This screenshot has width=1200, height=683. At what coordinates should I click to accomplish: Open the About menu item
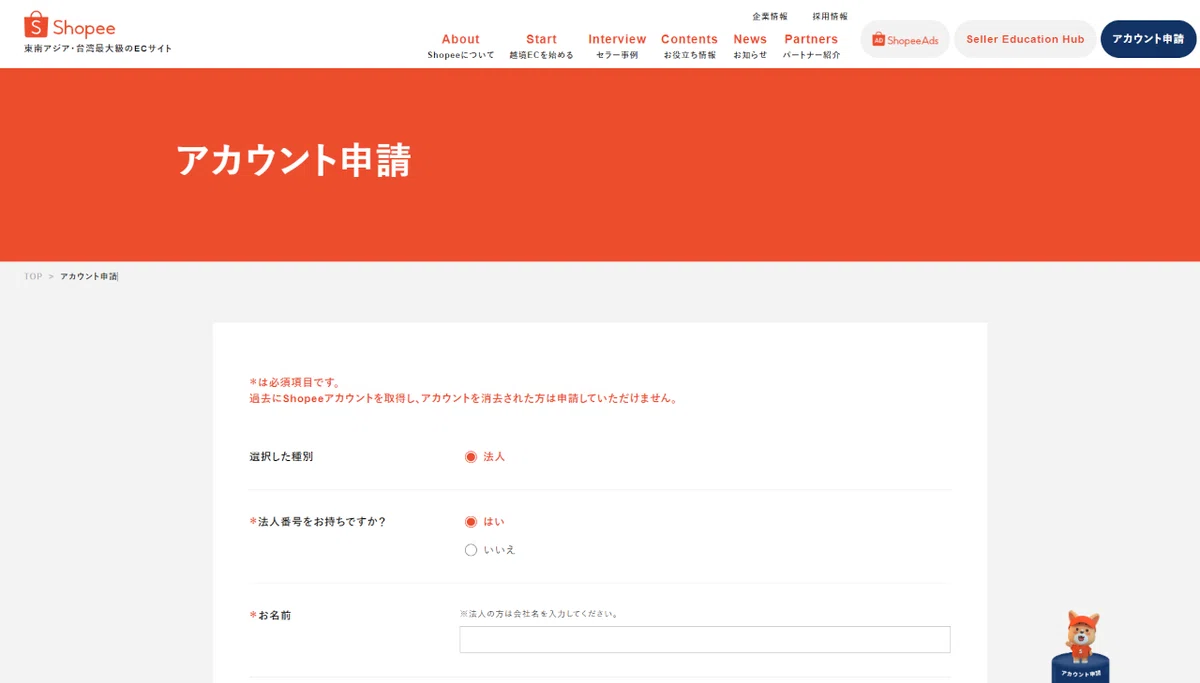click(460, 46)
